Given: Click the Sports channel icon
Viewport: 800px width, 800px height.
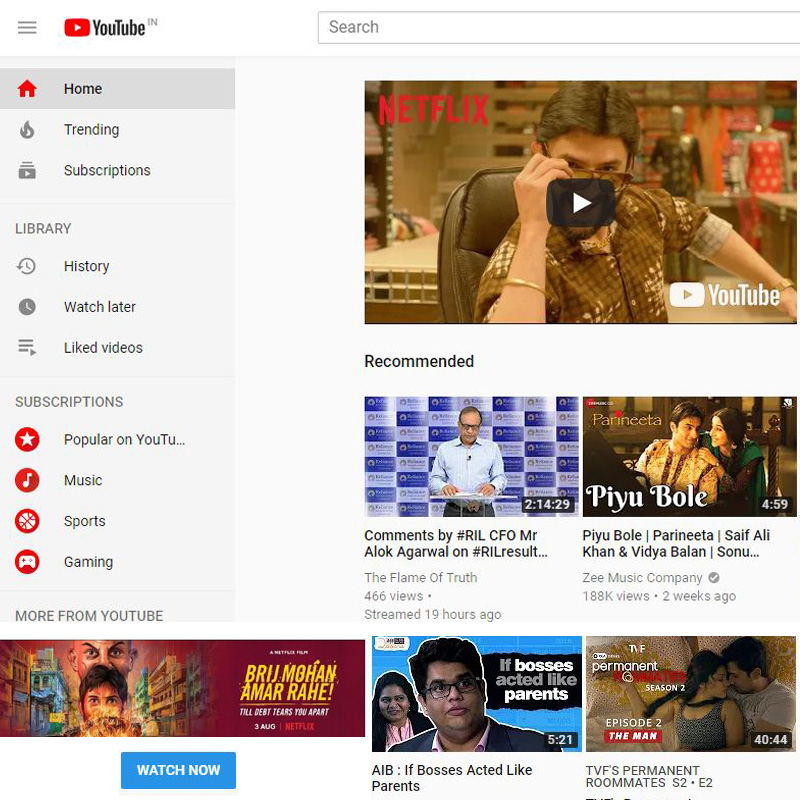Looking at the screenshot, I should [x=28, y=521].
